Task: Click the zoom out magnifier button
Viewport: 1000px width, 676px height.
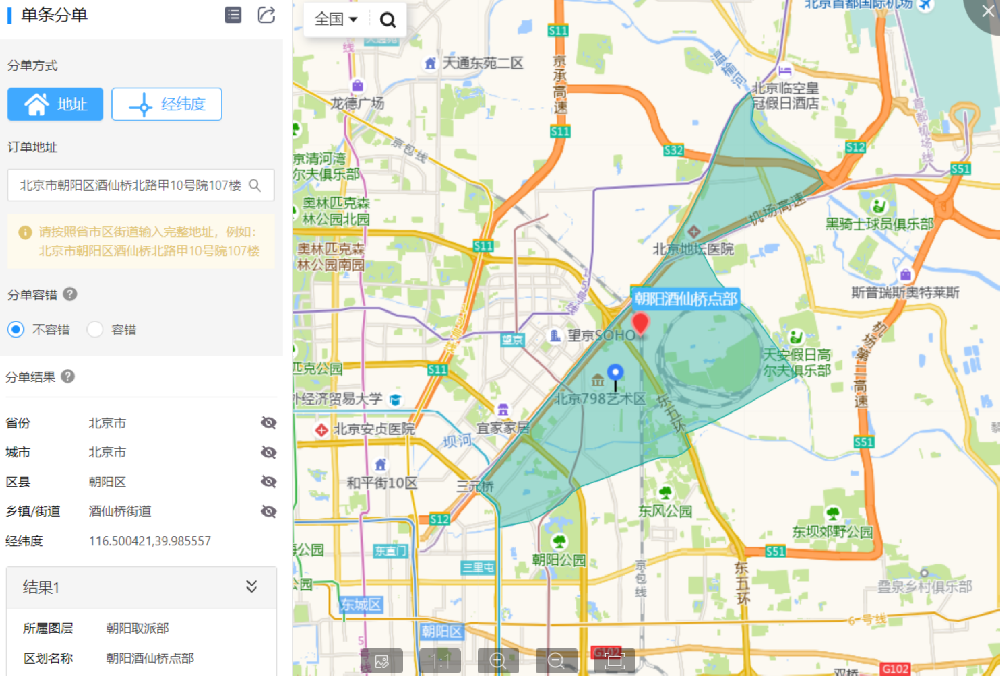Action: pyautogui.click(x=556, y=661)
